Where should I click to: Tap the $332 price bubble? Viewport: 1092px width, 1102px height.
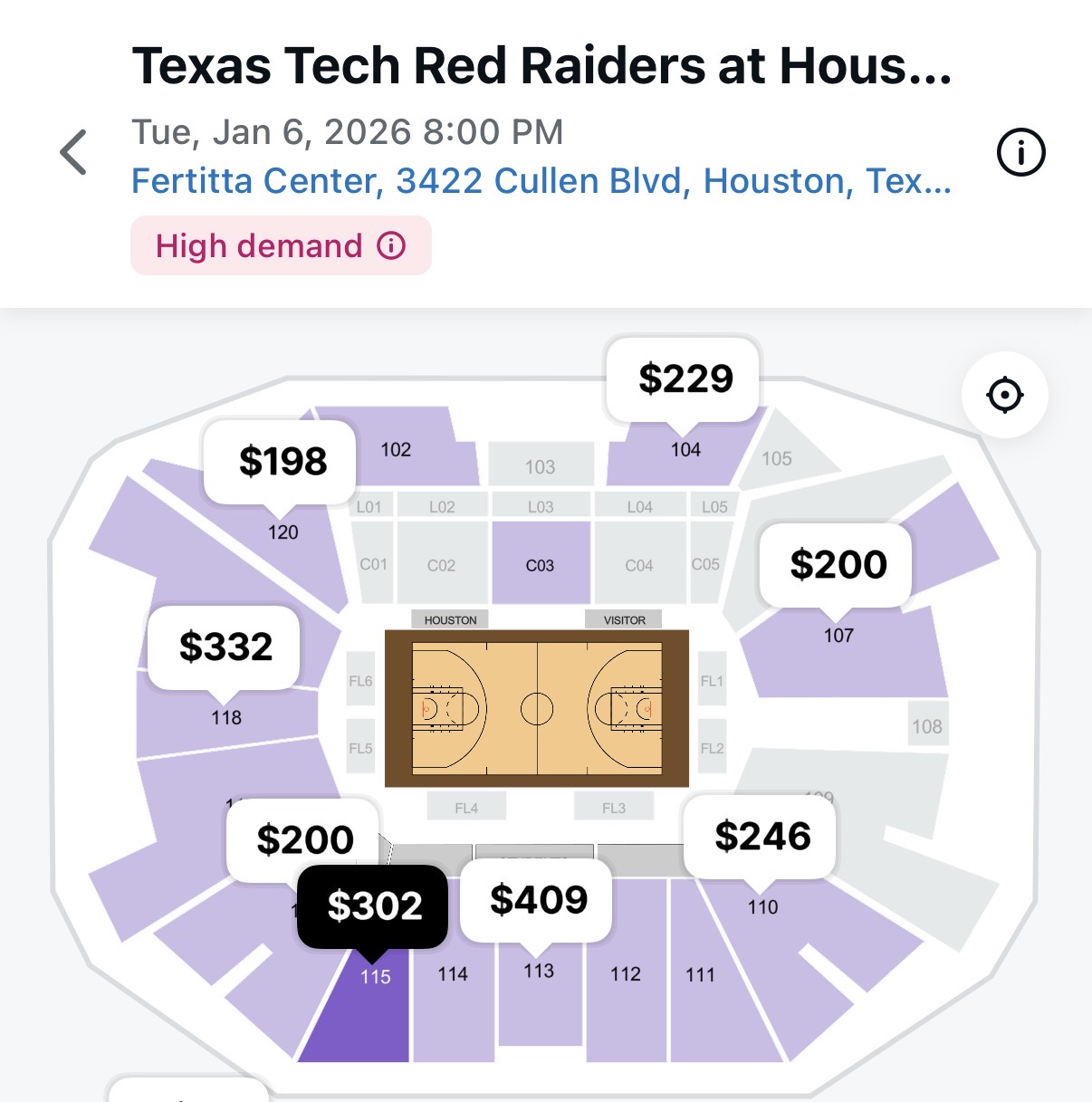pos(225,647)
